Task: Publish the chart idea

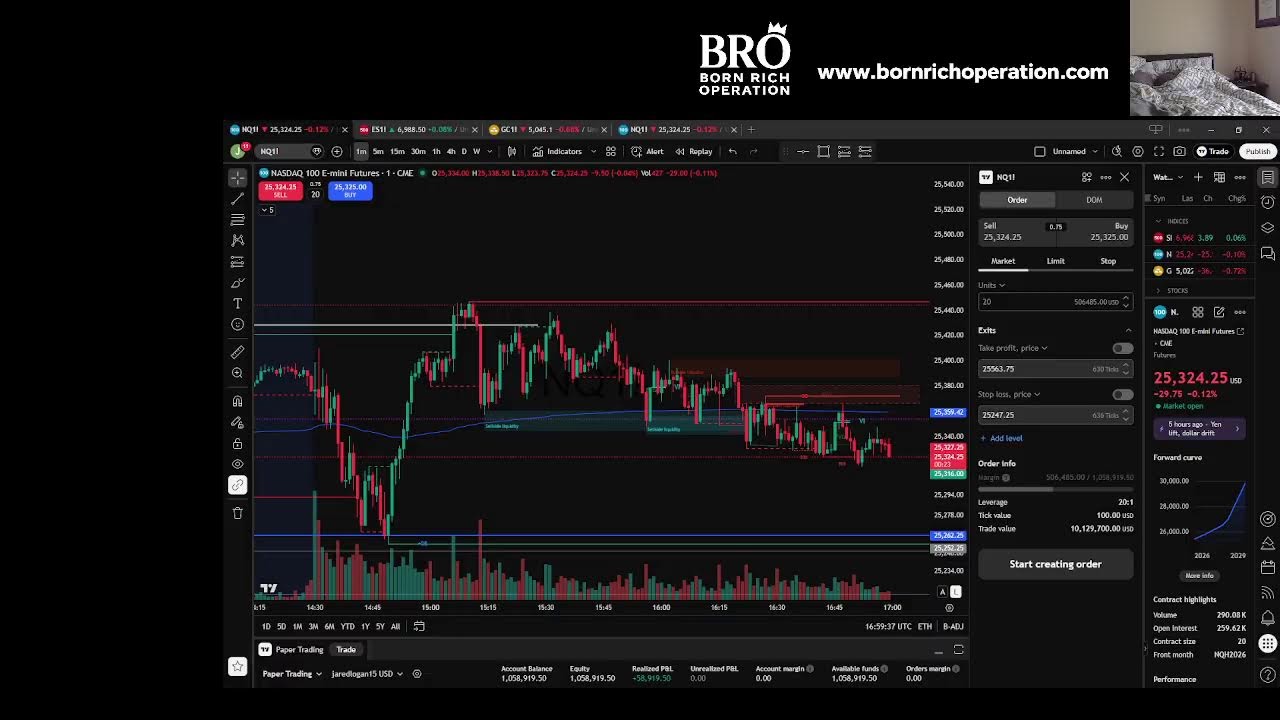Action: (x=1257, y=151)
